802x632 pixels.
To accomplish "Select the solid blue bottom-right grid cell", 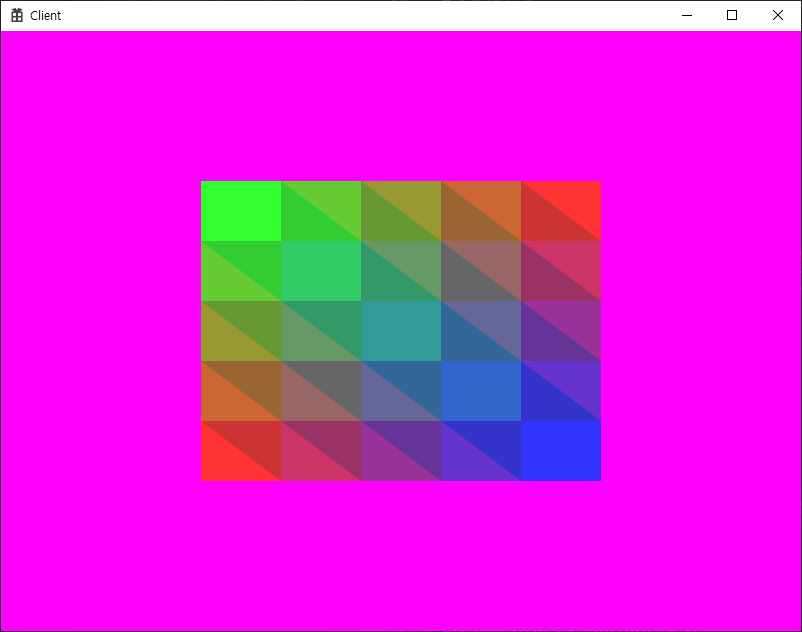I will [x=561, y=451].
